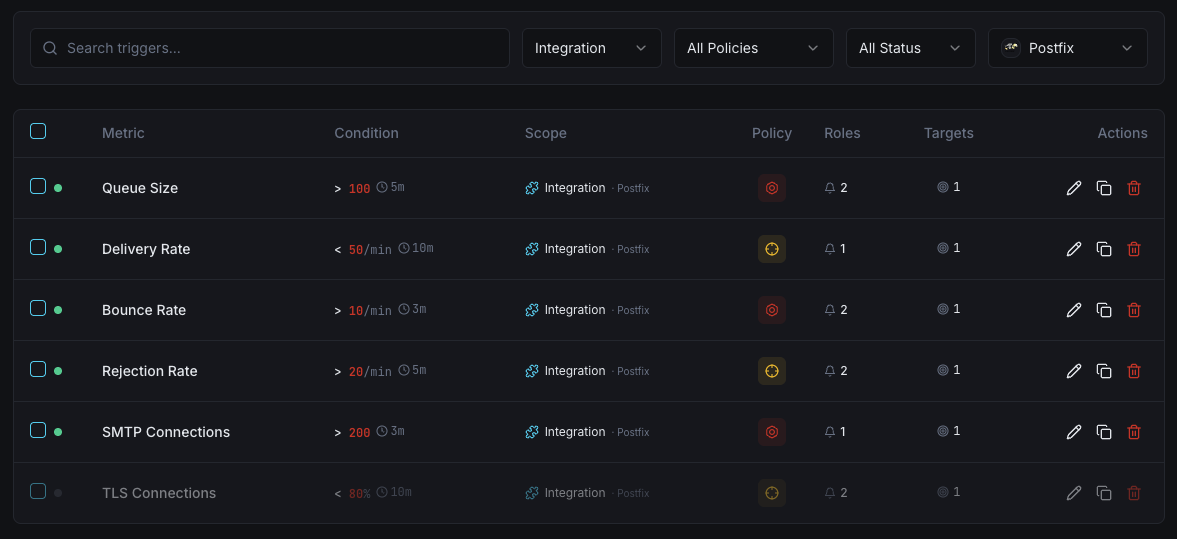The image size is (1177, 539).
Task: Click the '> 200' condition value
Action: pos(353,432)
